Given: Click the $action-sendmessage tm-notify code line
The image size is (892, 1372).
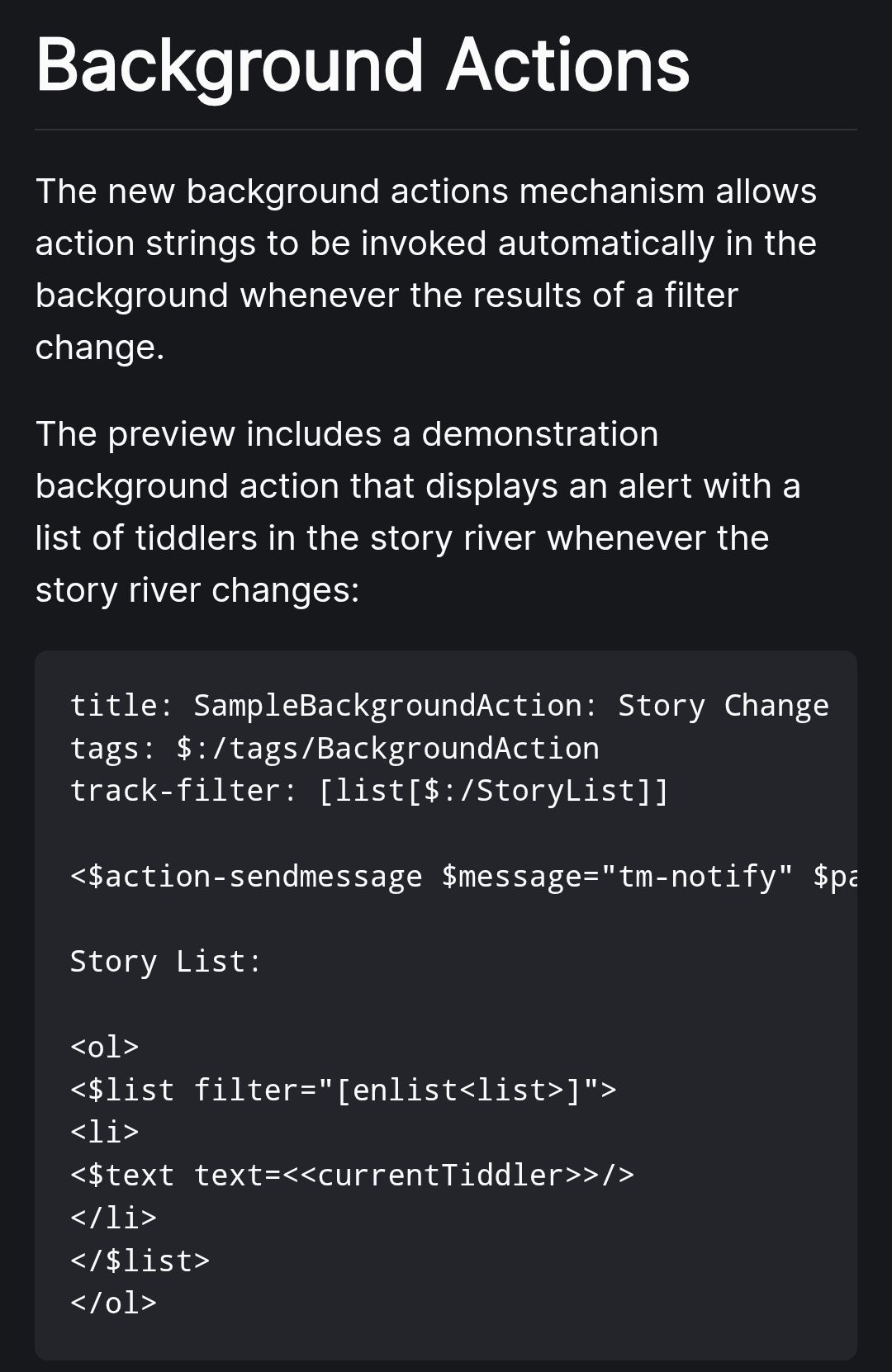Looking at the screenshot, I should (x=463, y=877).
